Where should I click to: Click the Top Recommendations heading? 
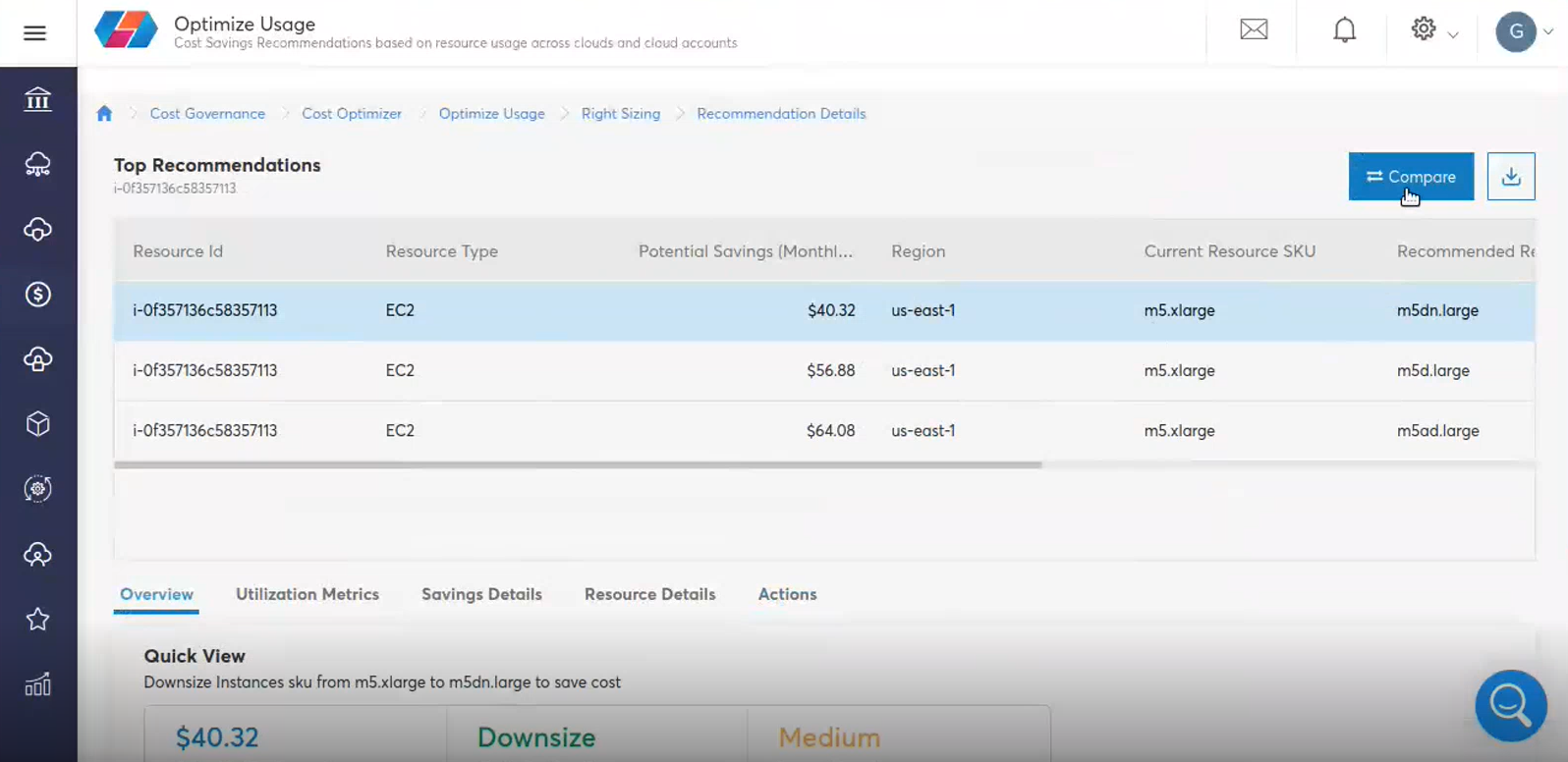(x=217, y=165)
